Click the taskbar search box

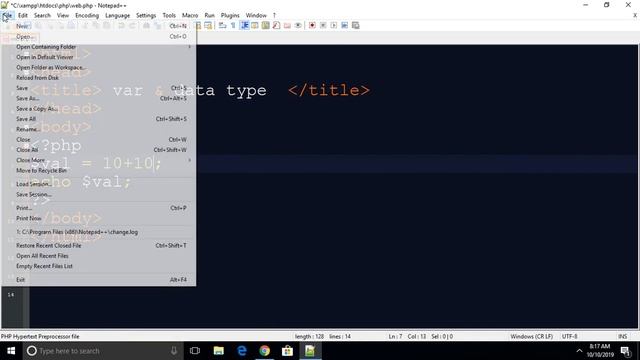(x=103, y=351)
